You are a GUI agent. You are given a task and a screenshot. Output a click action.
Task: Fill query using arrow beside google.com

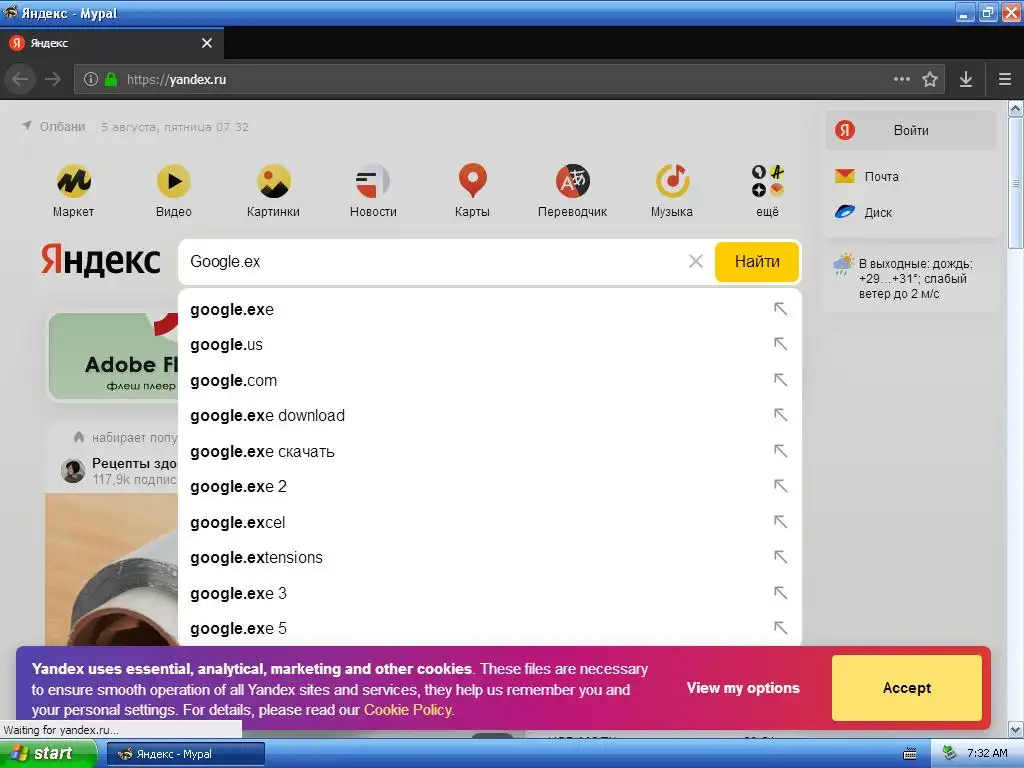click(x=780, y=379)
